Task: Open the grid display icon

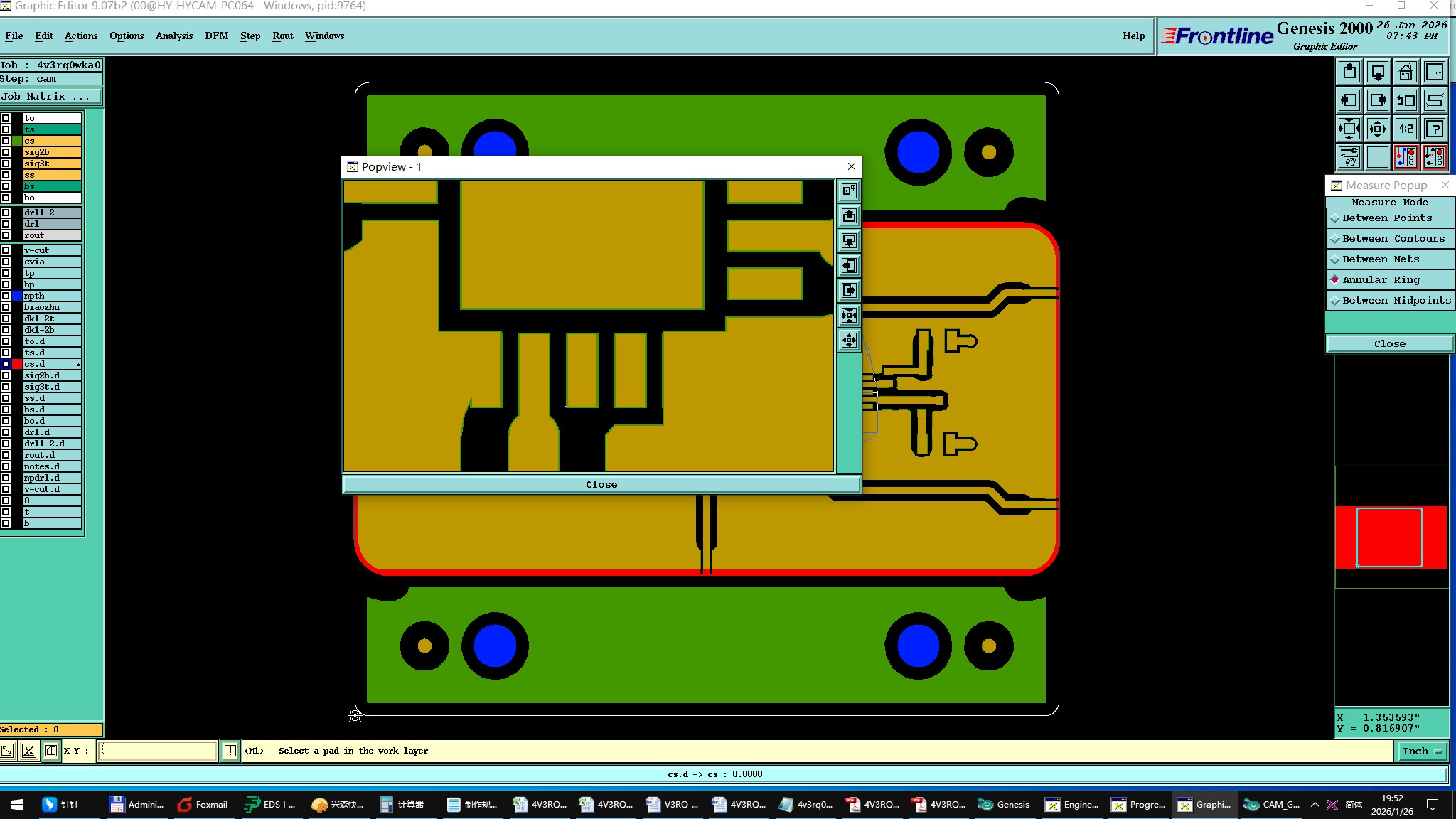Action: click(1377, 157)
